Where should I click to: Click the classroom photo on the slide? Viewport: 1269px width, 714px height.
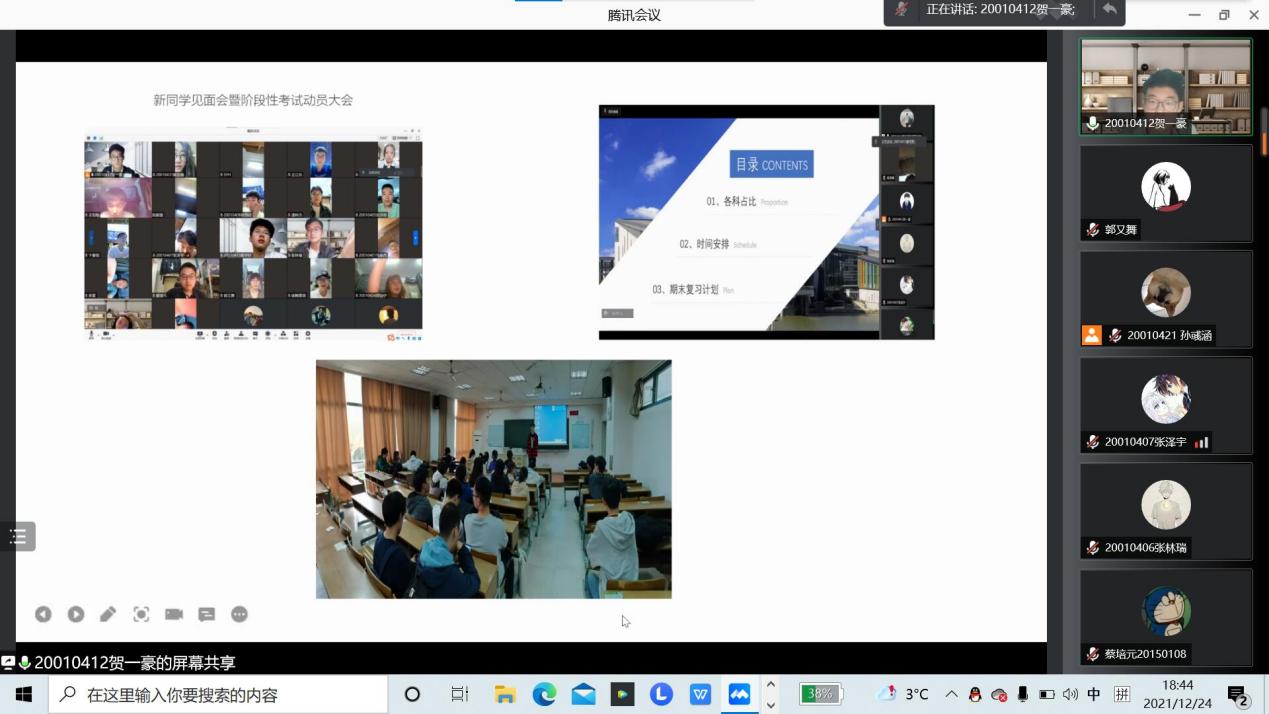[493, 479]
